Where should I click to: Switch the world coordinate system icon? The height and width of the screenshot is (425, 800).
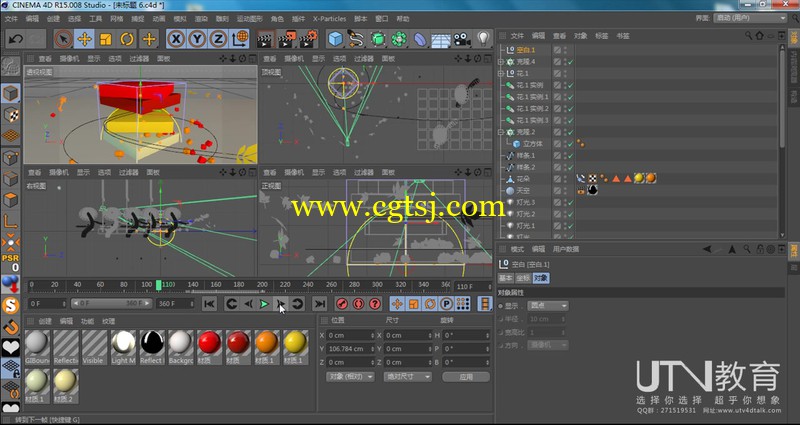coord(240,39)
